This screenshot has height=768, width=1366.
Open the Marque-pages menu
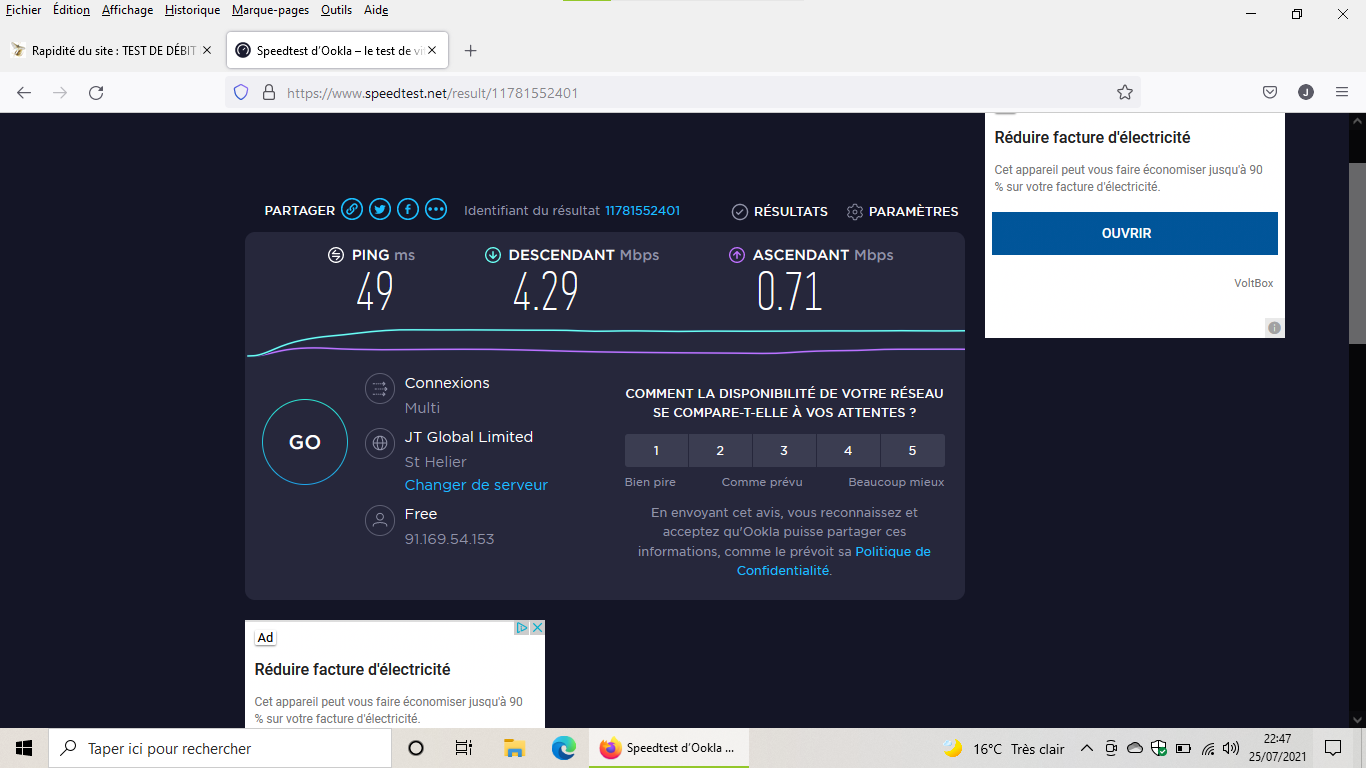tap(270, 10)
